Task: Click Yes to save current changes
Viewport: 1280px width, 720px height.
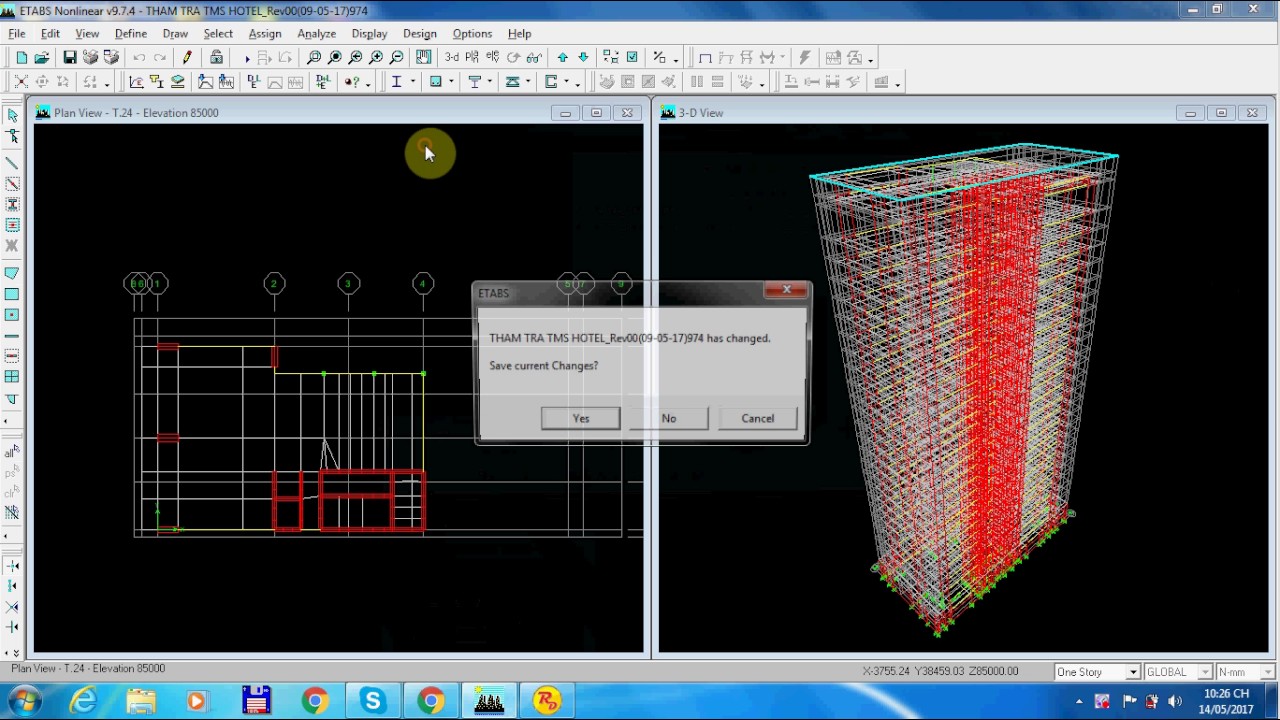Action: pos(581,418)
